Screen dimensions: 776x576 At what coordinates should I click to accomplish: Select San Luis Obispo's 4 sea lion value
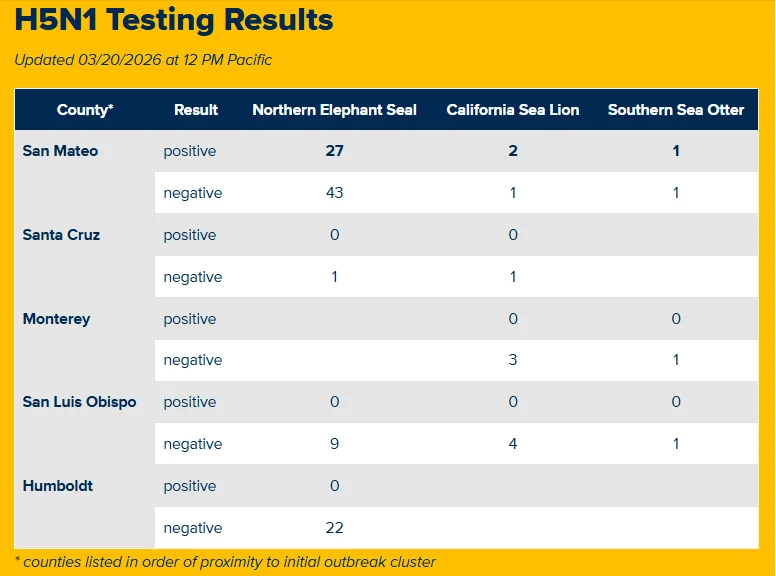click(513, 444)
